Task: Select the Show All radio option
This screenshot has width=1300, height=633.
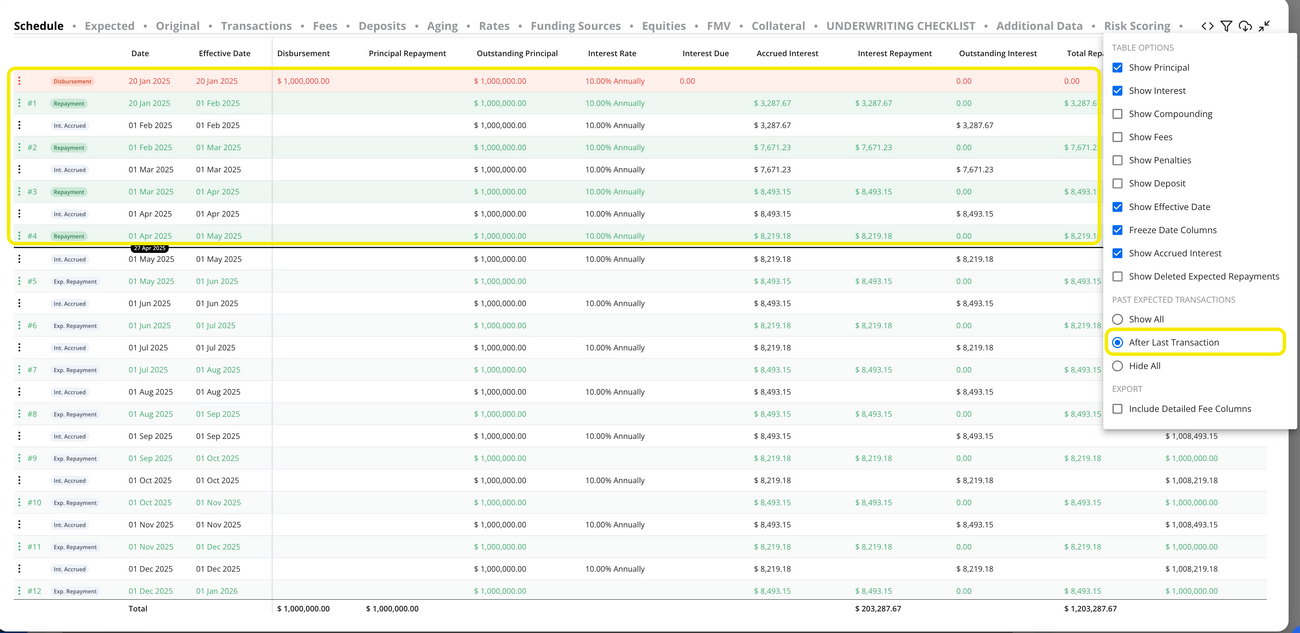Action: 1118,319
